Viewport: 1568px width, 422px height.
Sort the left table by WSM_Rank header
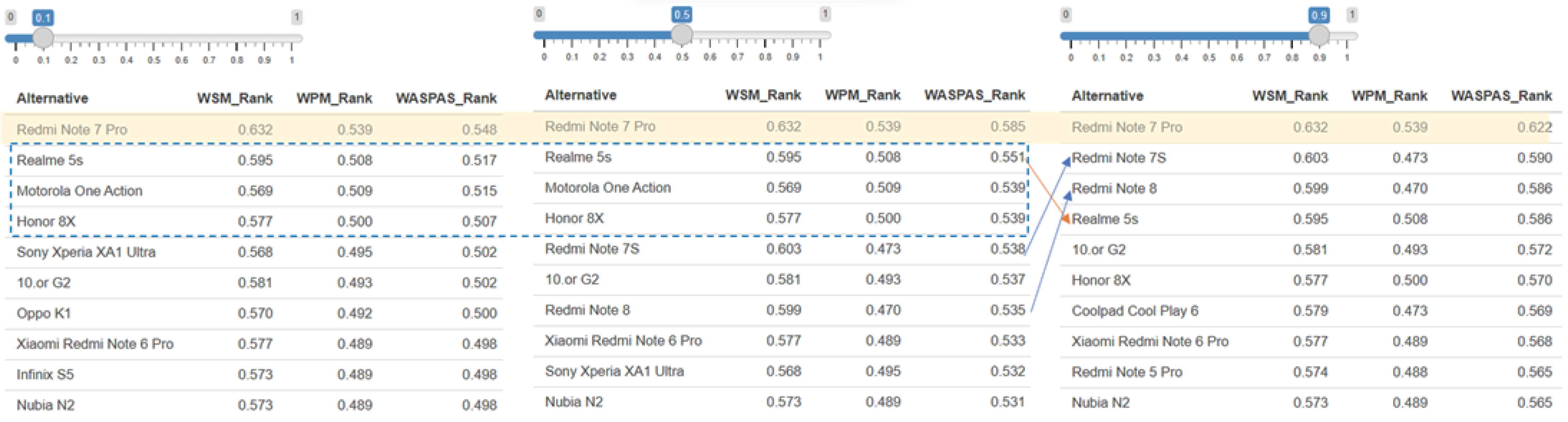coord(234,98)
